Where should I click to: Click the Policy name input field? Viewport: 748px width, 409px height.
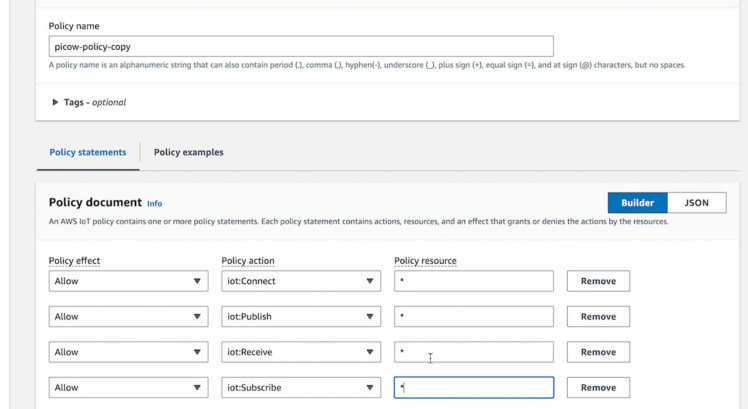point(300,46)
